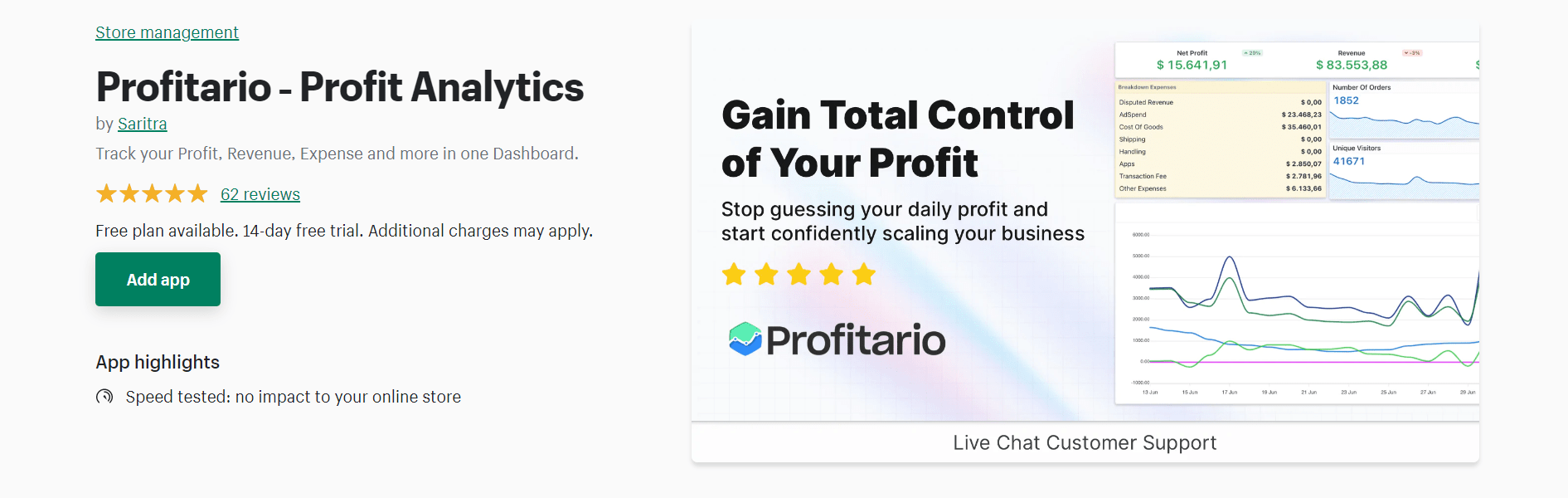Screen dimensions: 1568x498
Task: Click the speedometer icon beside speed tested highlight
Action: coord(104,397)
